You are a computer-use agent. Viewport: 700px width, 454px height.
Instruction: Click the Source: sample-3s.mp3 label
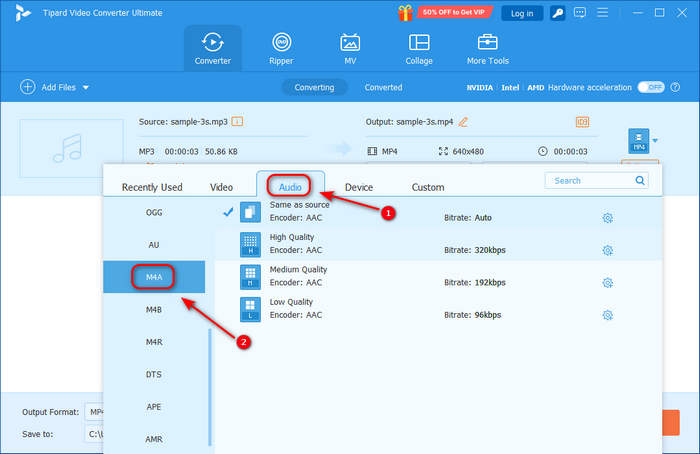click(x=183, y=122)
